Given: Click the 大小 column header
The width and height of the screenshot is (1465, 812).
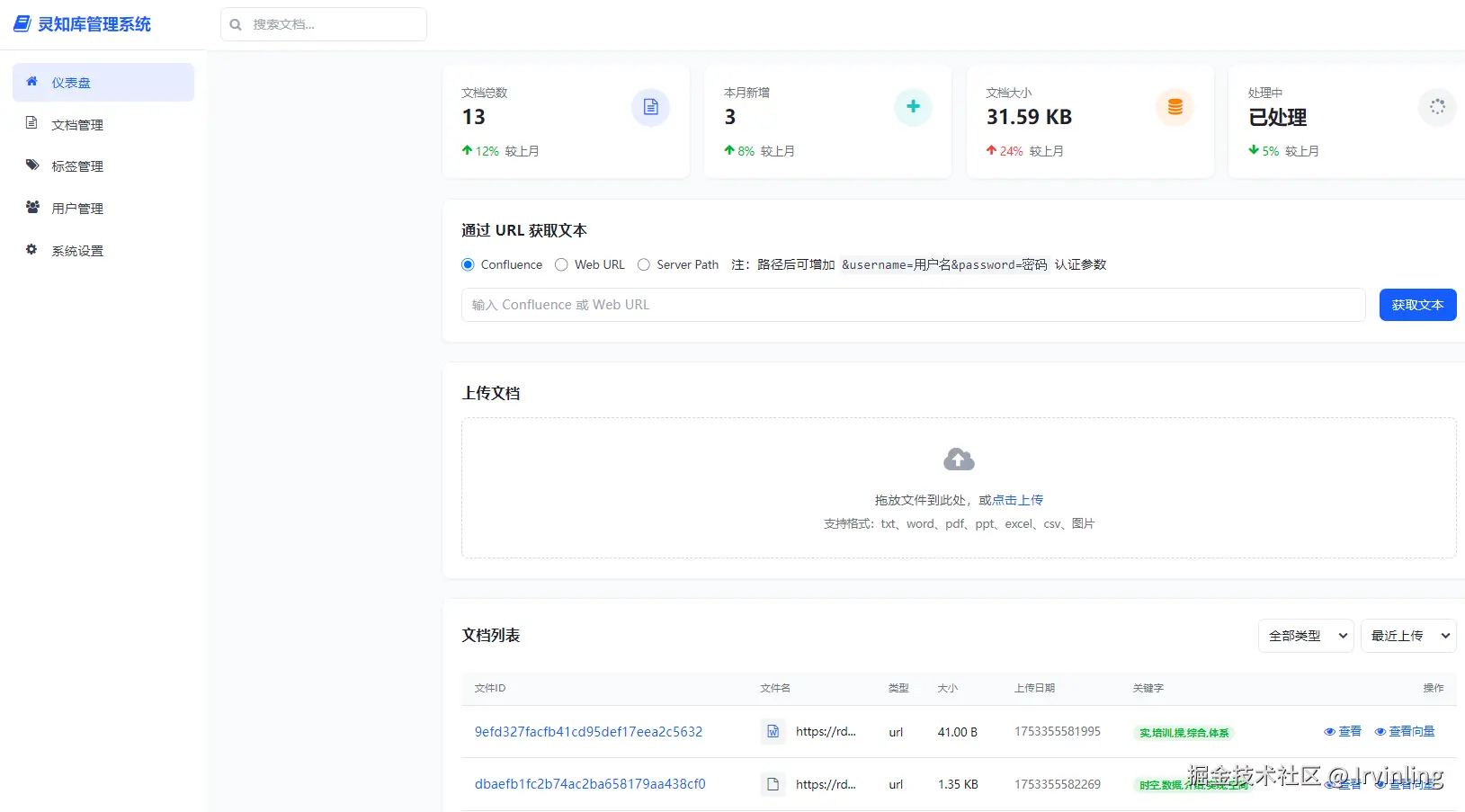Looking at the screenshot, I should 948,689.
